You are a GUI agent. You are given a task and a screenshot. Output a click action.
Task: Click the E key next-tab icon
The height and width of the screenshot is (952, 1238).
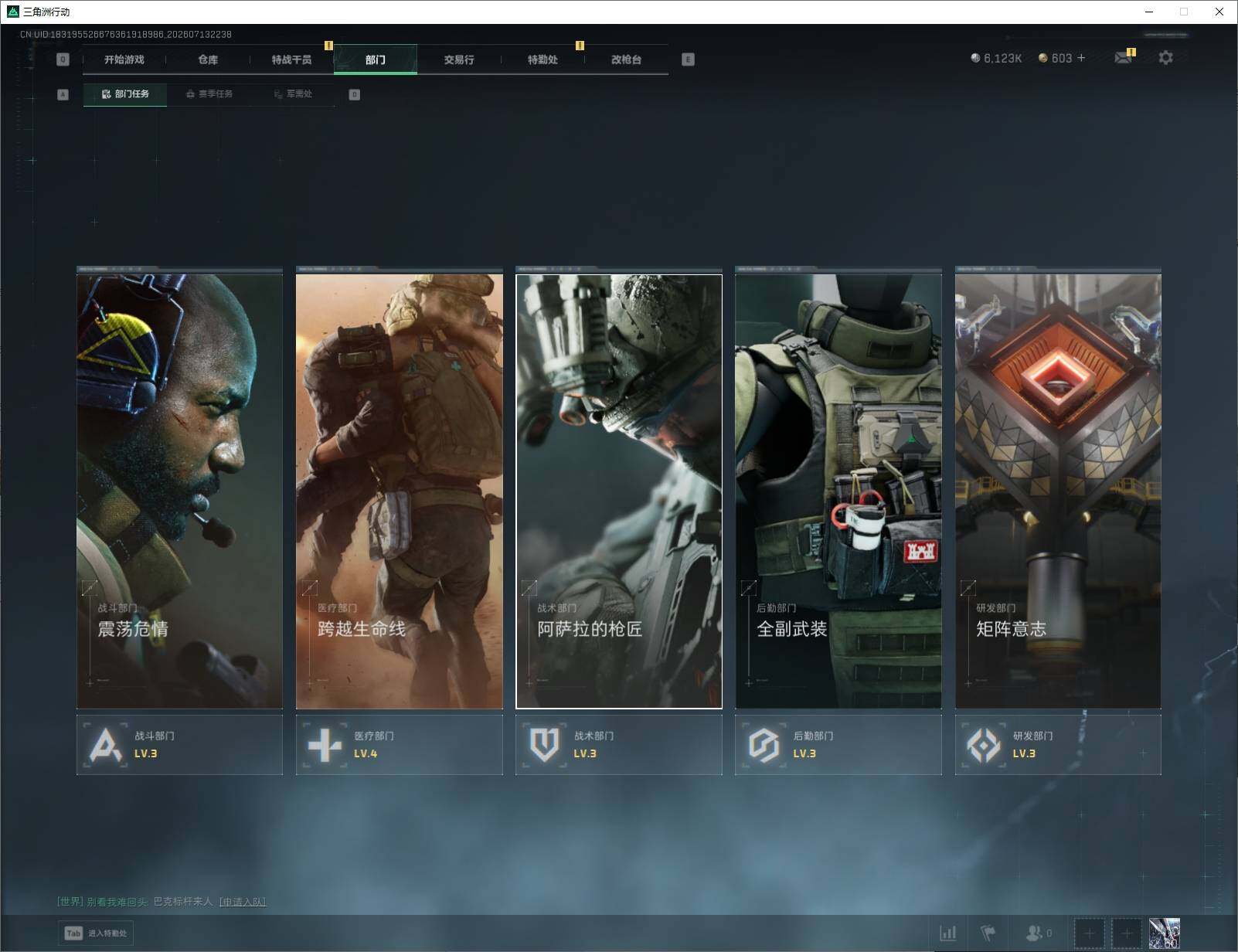pos(688,59)
